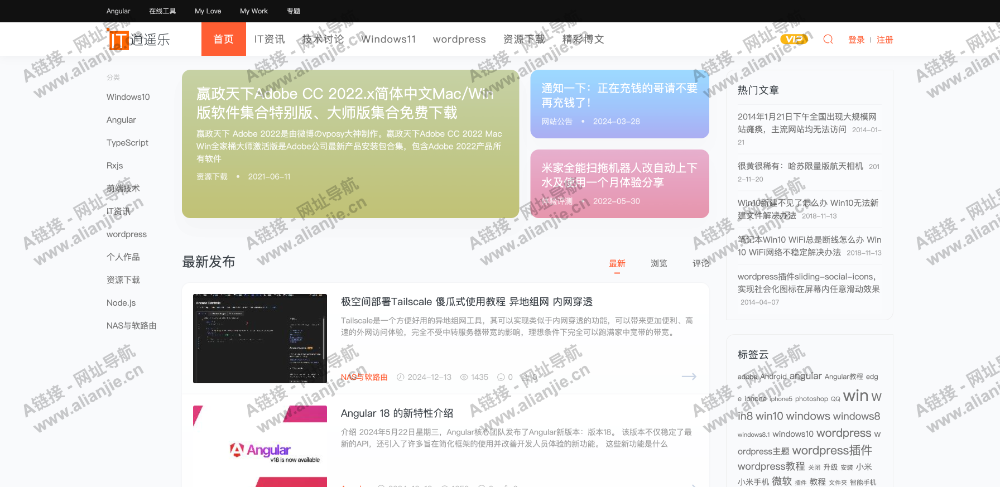Open the pink 米家全能扫拖机器人 card
This screenshot has width=1000, height=487.
619,184
